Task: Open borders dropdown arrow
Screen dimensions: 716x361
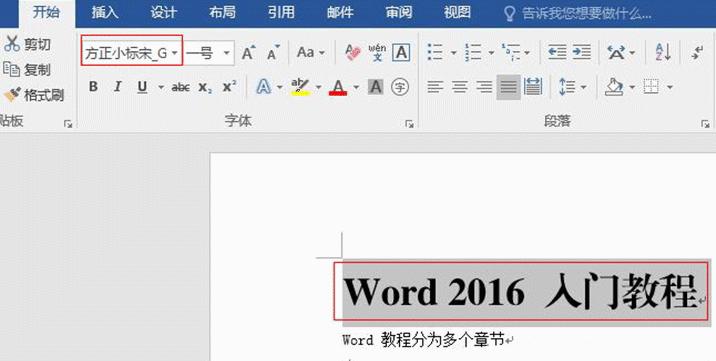Action: [x=669, y=87]
